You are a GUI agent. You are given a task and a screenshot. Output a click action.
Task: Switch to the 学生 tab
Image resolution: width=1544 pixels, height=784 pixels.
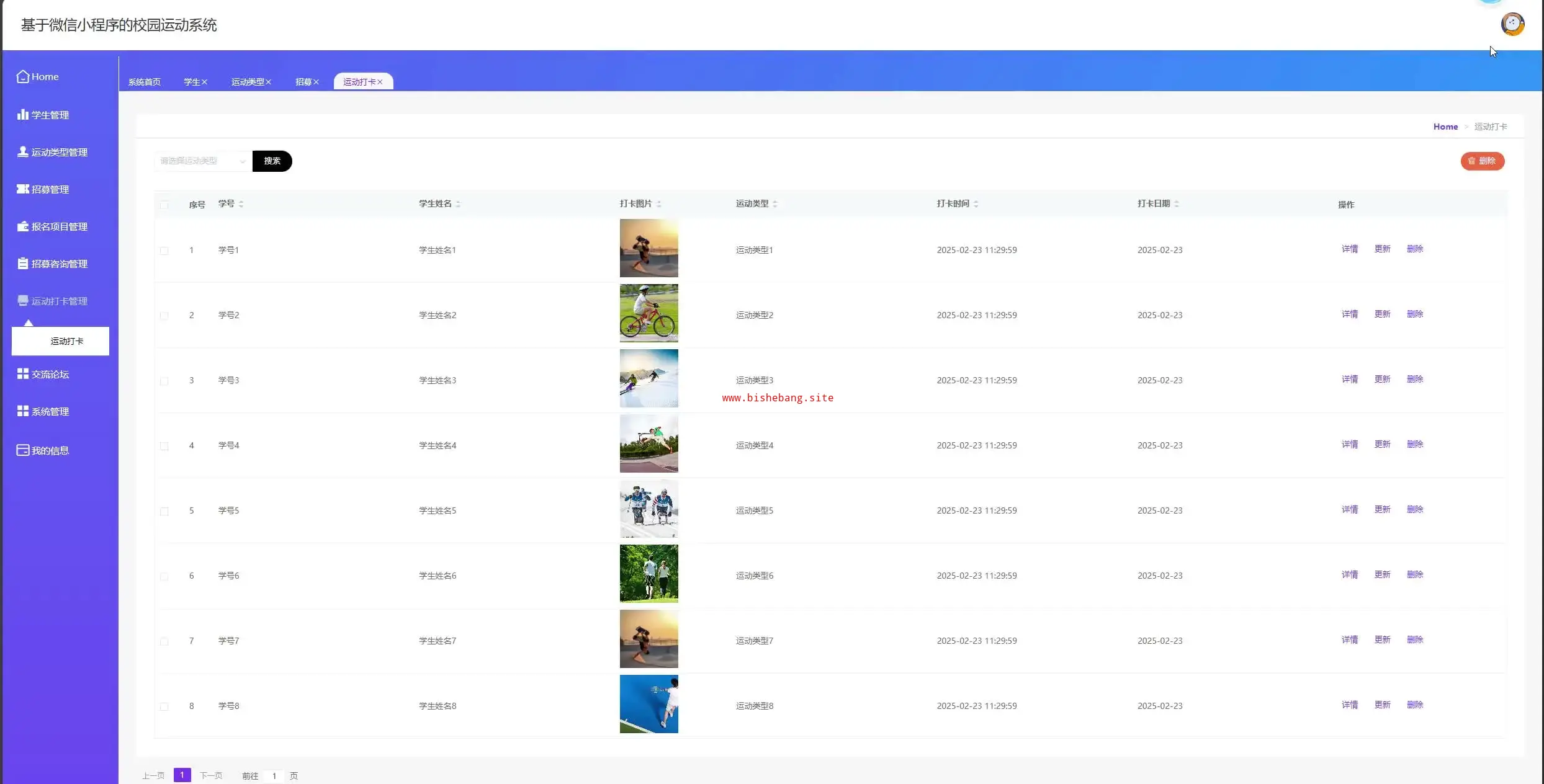[x=192, y=82]
